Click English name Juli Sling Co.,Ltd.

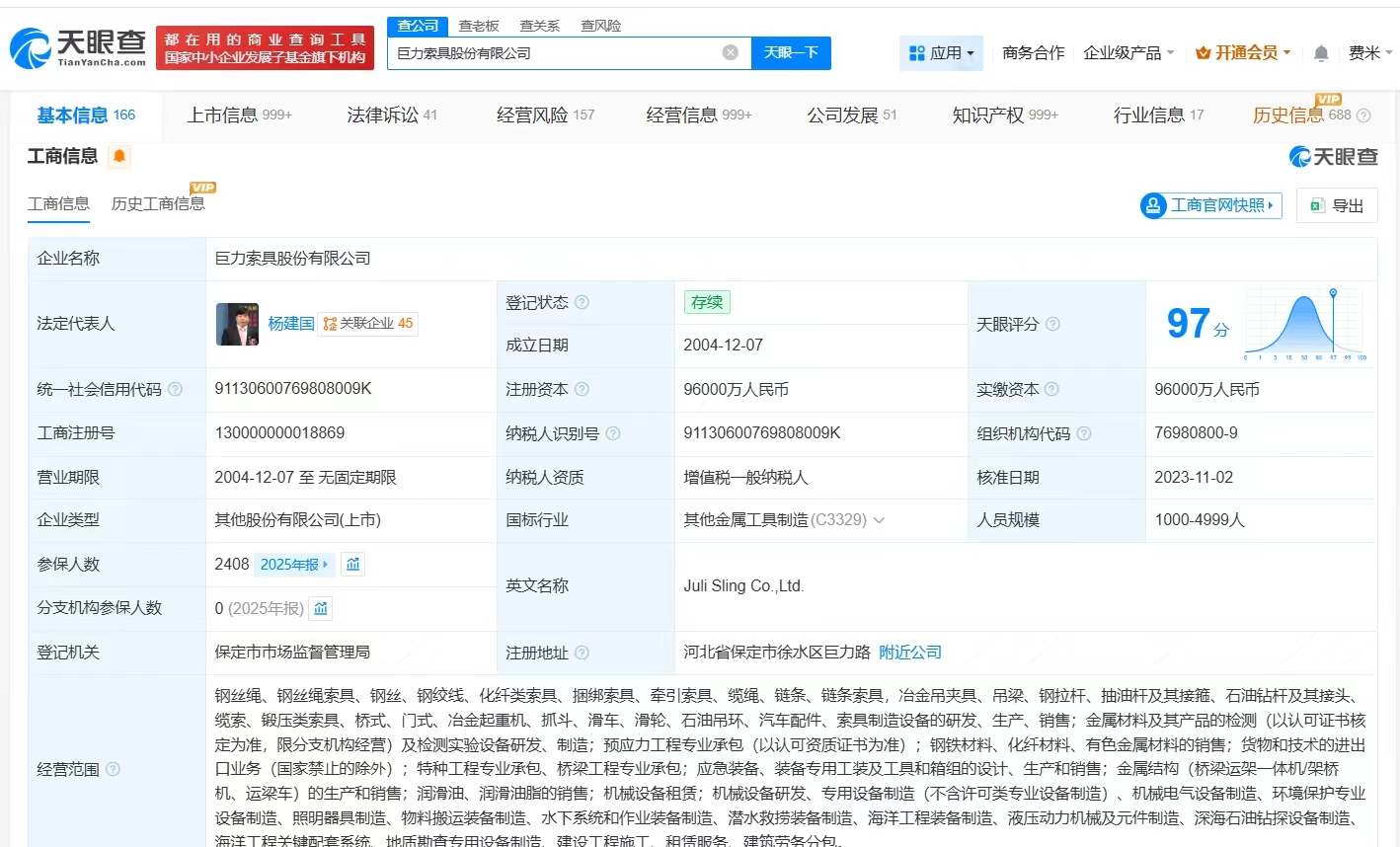point(743,586)
